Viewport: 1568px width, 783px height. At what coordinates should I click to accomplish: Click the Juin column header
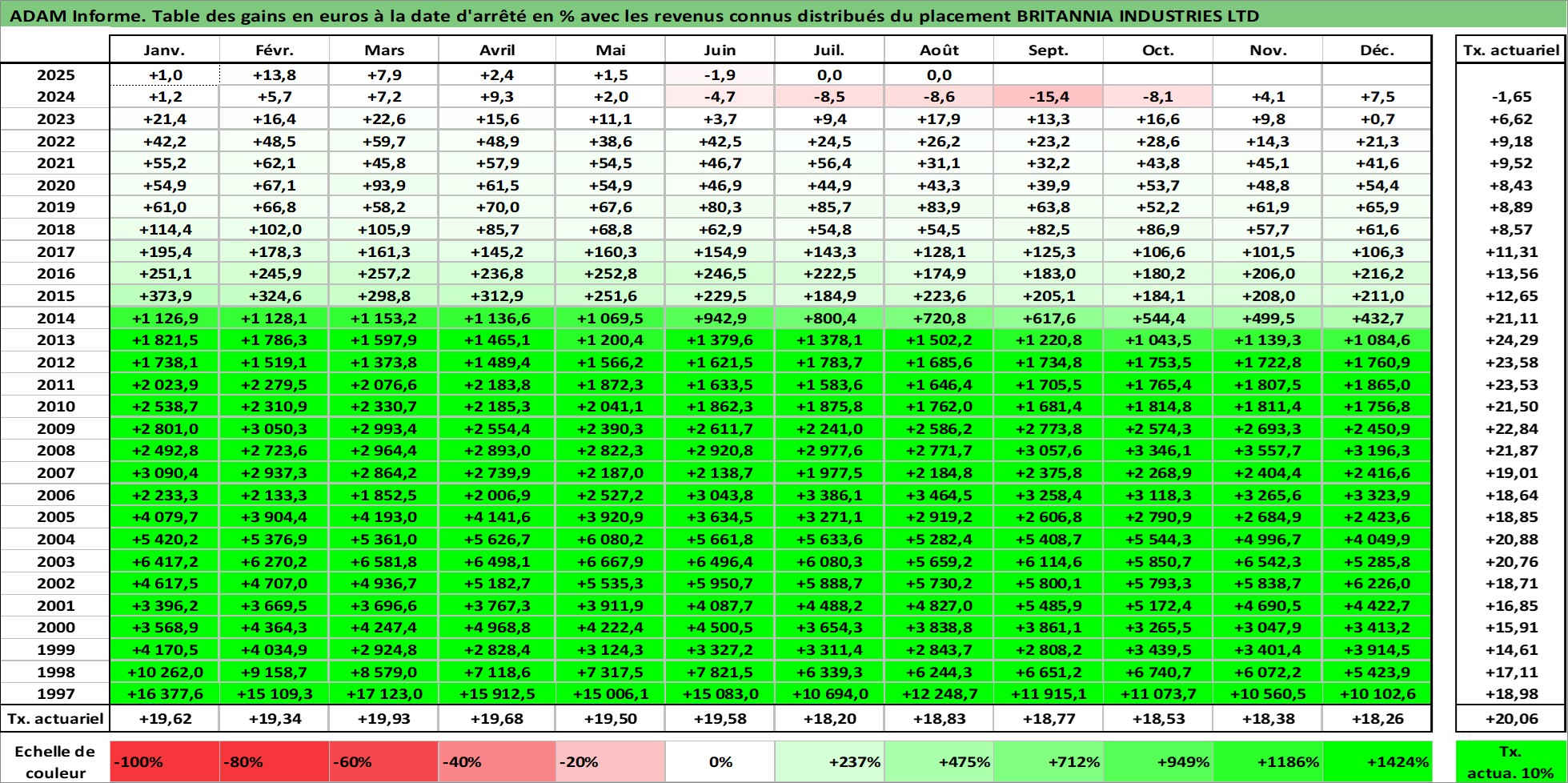(720, 50)
